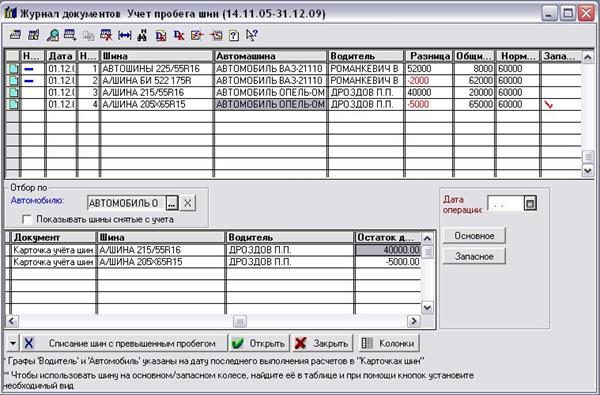Click the Открыть button
The image size is (600, 395).
259,343
